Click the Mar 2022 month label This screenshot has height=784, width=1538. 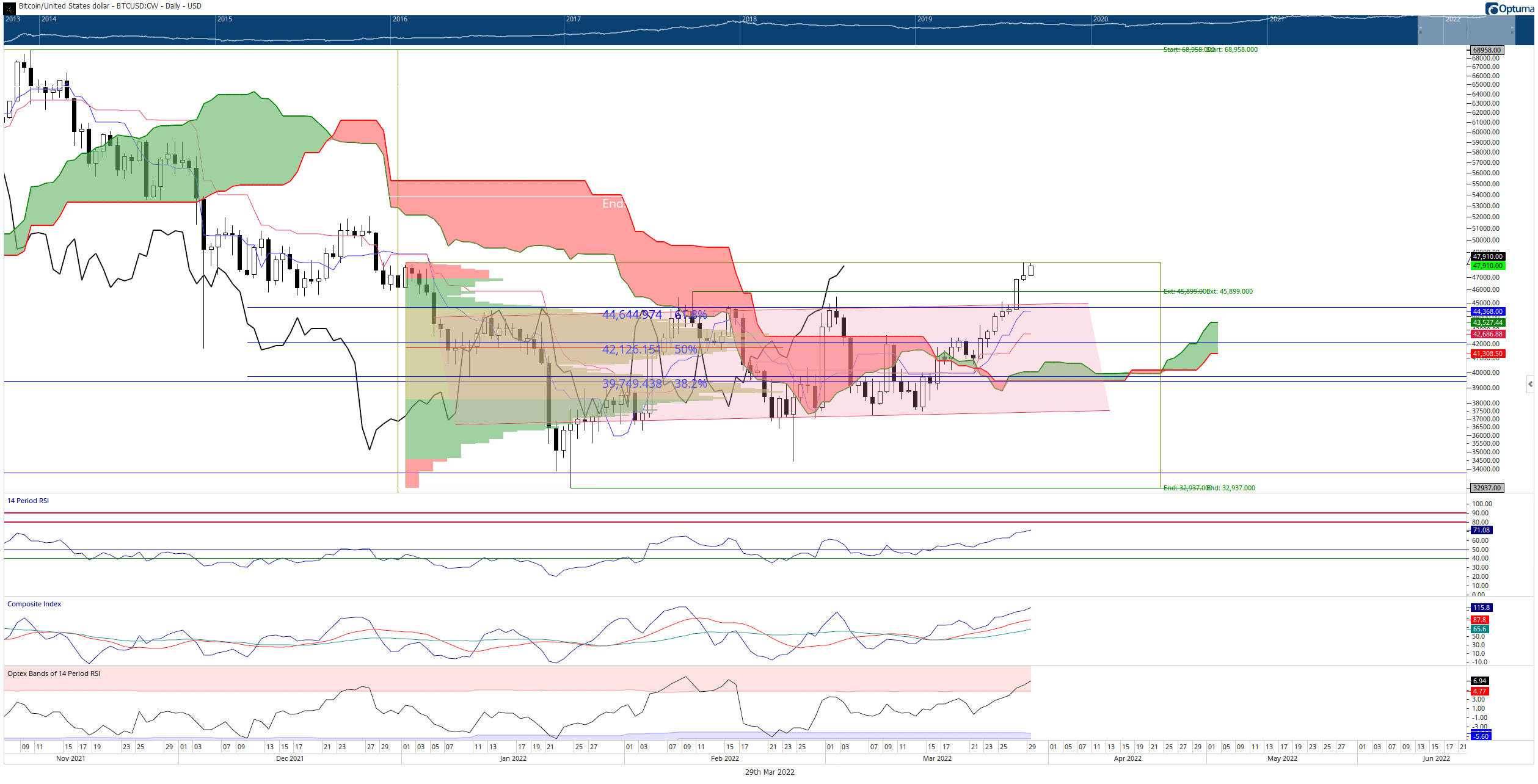coord(937,758)
